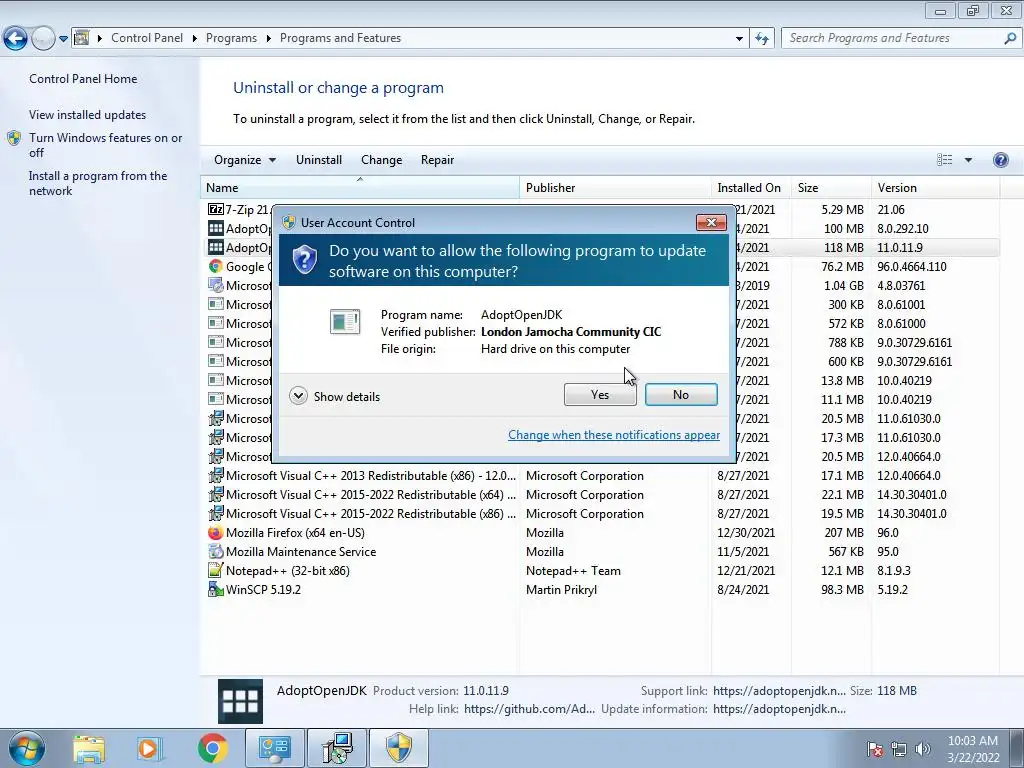Click the taskbar clock showing 10:03 AM
This screenshot has height=768, width=1024.
(x=973, y=748)
